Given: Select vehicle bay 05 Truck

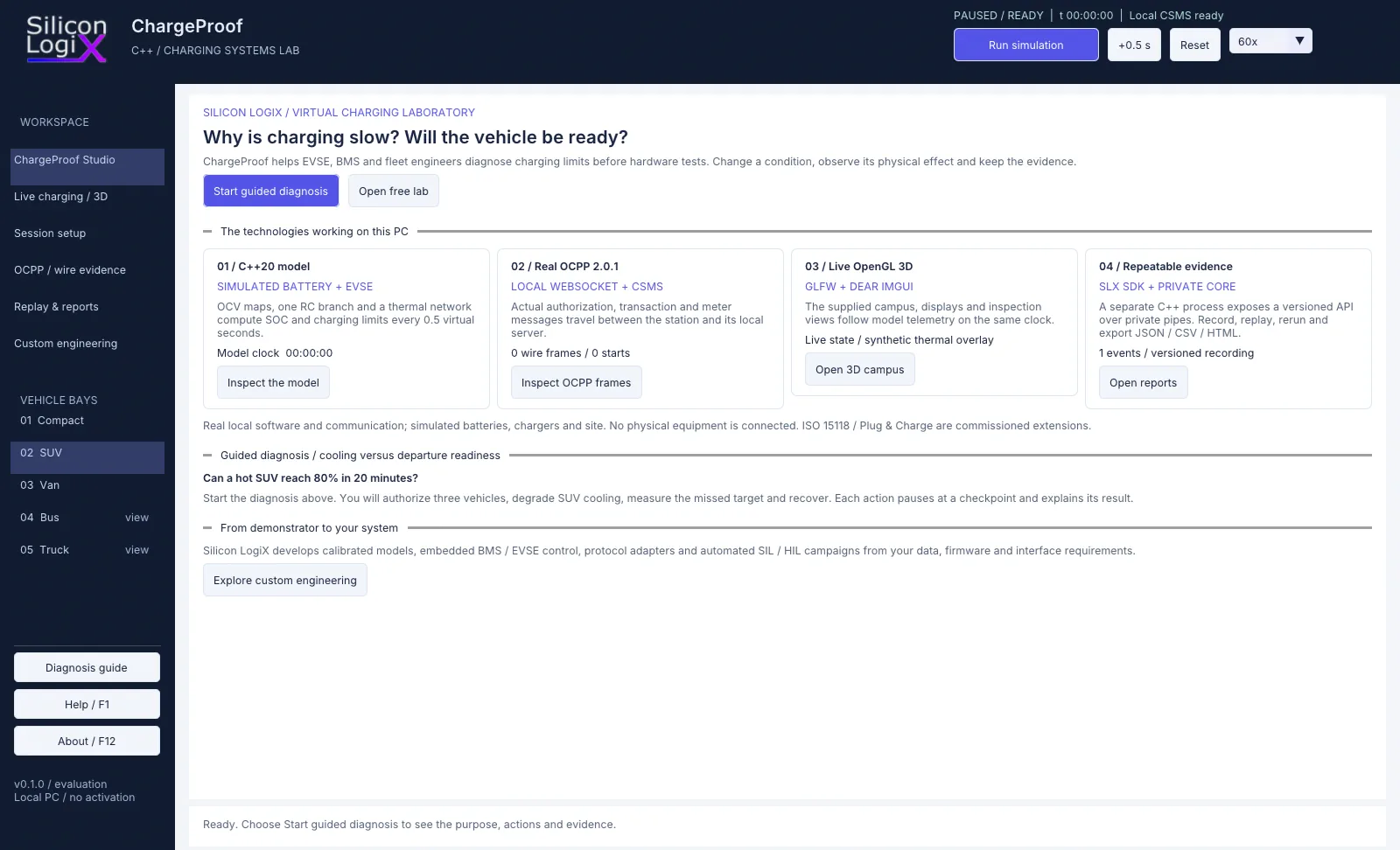Looking at the screenshot, I should click(x=45, y=550).
